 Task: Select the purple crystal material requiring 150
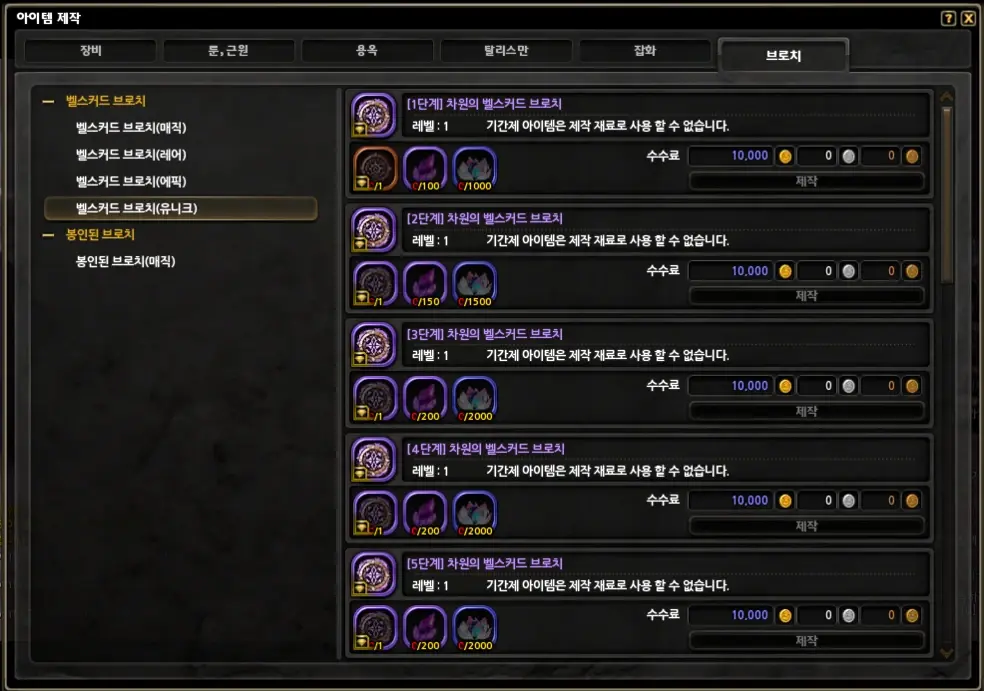(425, 284)
